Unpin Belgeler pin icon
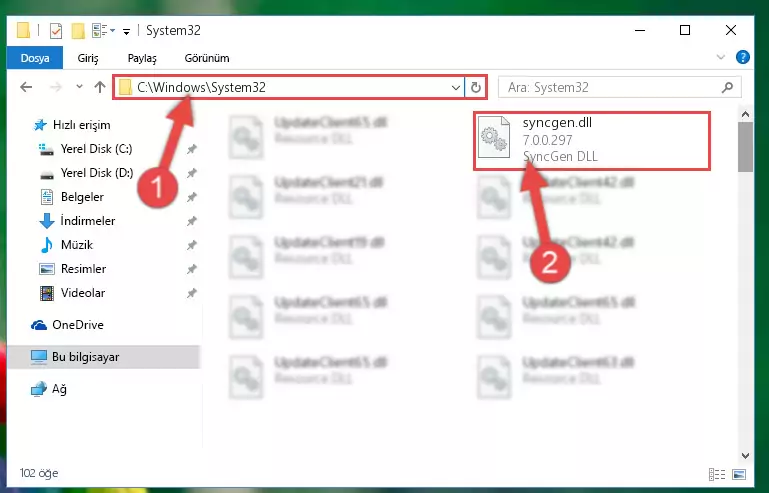The height and width of the screenshot is (493, 769). [191, 197]
